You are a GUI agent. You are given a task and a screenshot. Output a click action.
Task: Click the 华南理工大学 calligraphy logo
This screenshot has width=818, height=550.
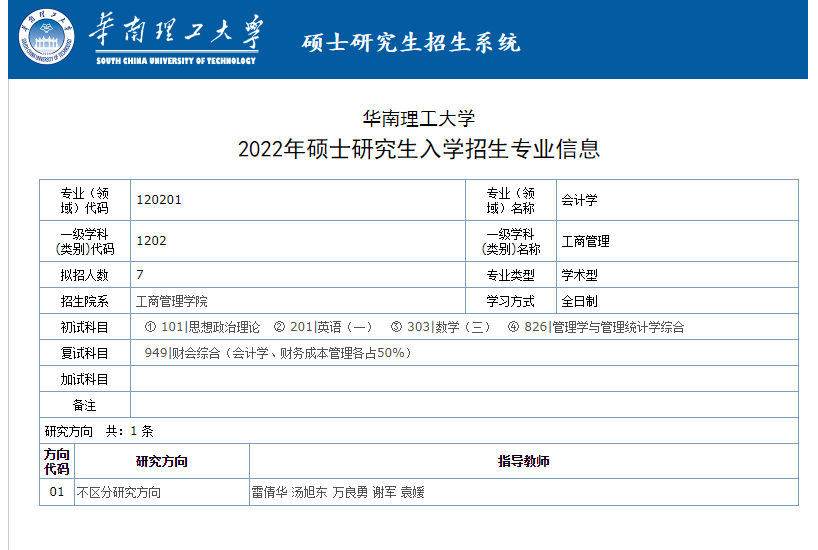point(177,39)
